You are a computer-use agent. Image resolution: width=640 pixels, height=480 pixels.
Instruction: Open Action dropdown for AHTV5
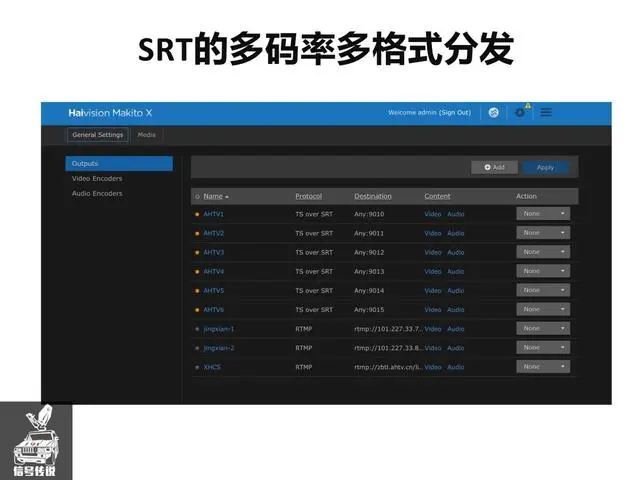coord(543,290)
